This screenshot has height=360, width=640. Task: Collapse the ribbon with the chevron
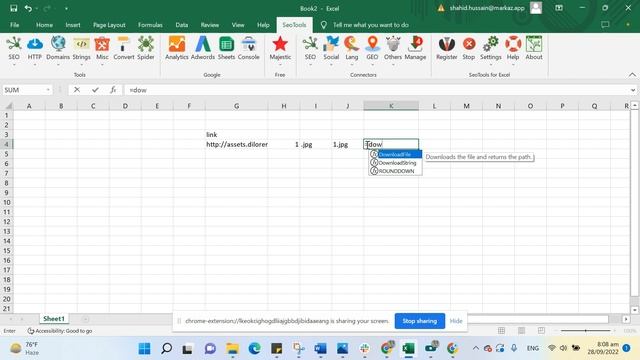pos(632,75)
